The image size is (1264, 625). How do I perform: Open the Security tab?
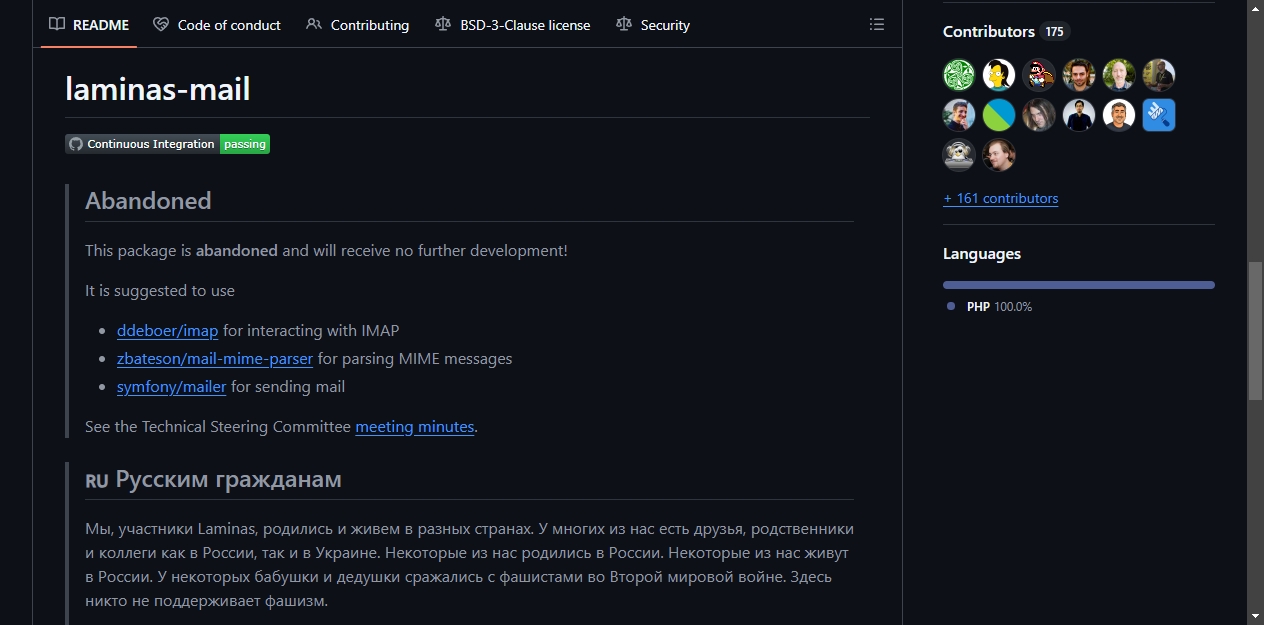pyautogui.click(x=653, y=25)
